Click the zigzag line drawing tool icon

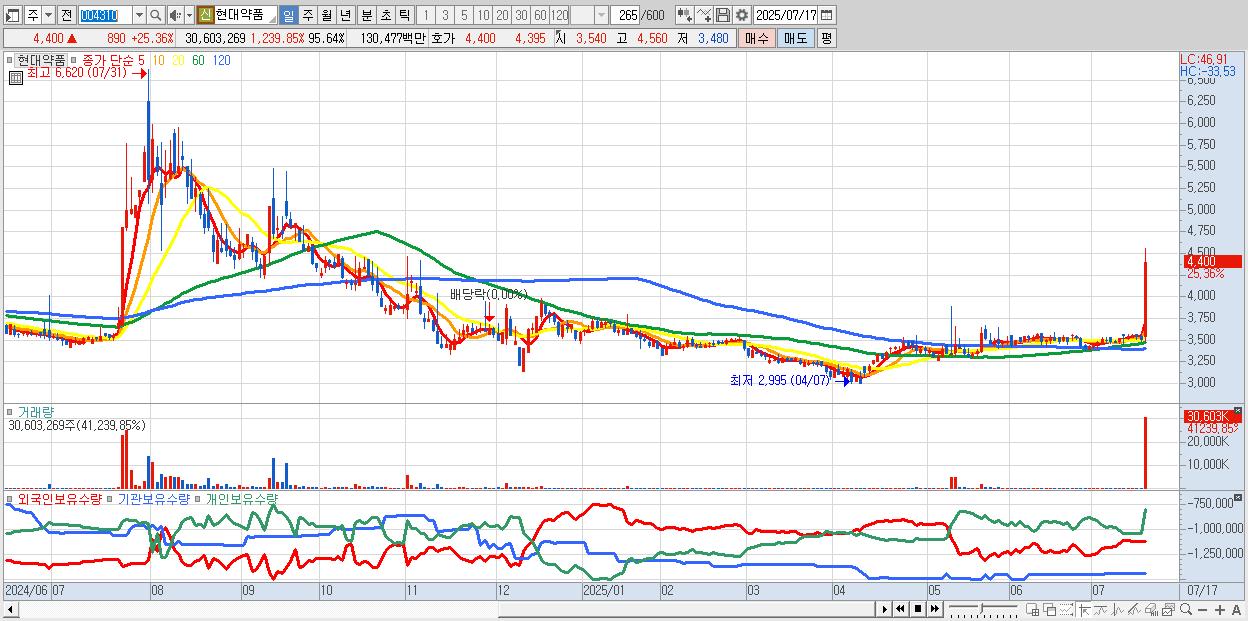click(1118, 609)
